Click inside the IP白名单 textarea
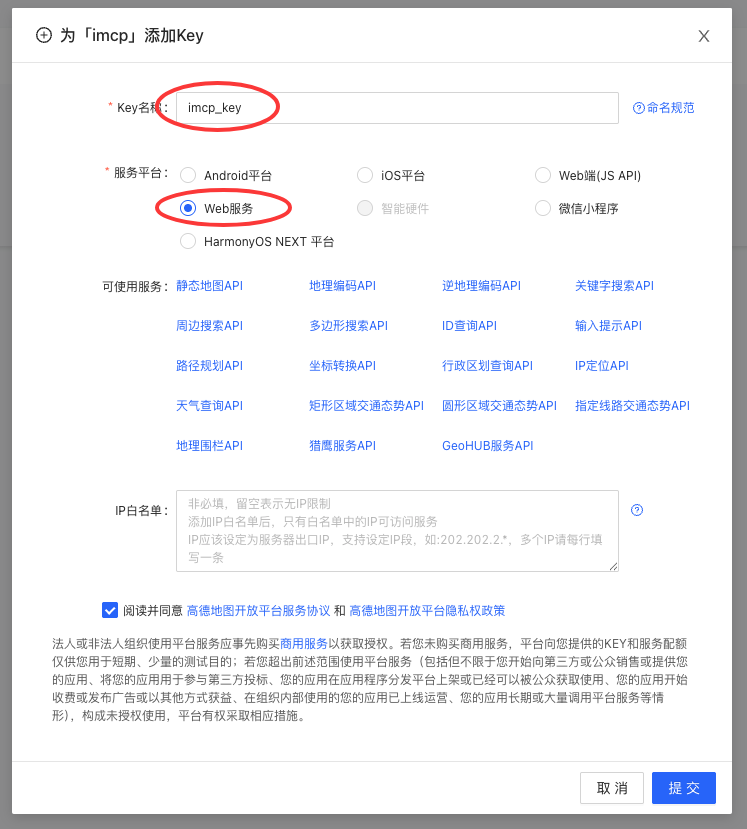This screenshot has width=747, height=829. [397, 531]
